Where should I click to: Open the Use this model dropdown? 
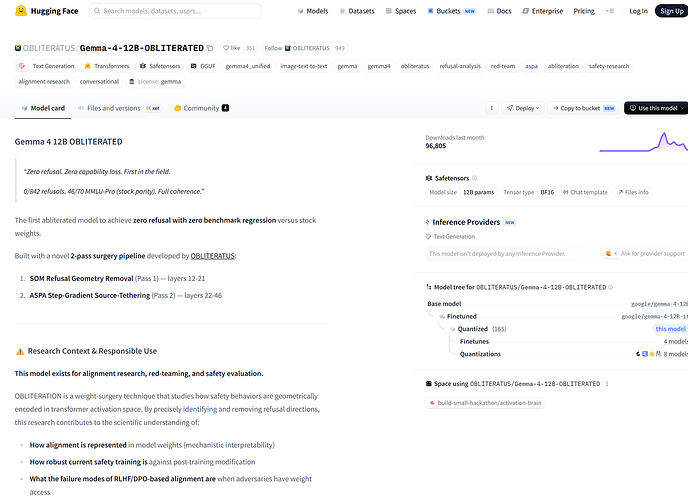tap(656, 108)
